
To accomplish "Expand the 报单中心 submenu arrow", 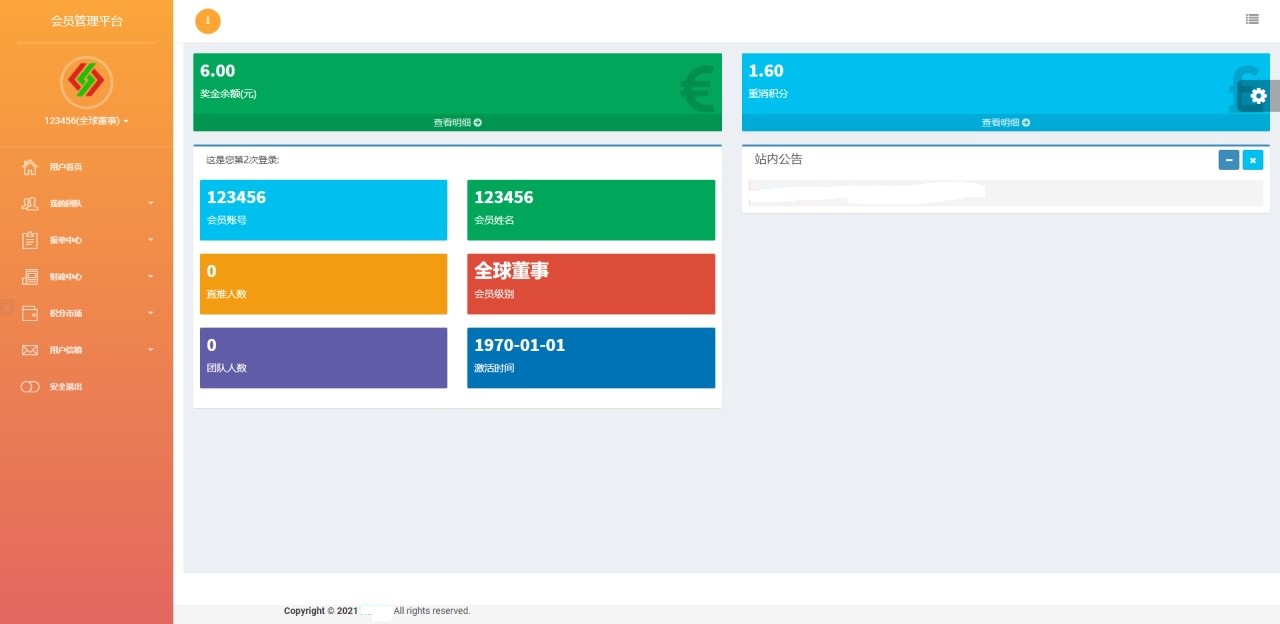I will point(151,240).
